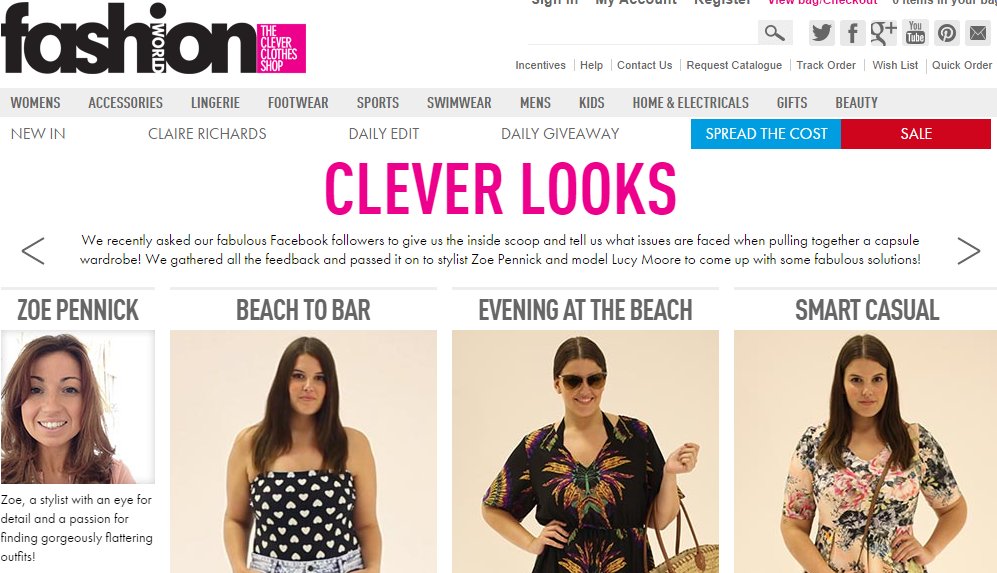Open the WOMENS menu
The height and width of the screenshot is (573, 997).
(x=36, y=102)
